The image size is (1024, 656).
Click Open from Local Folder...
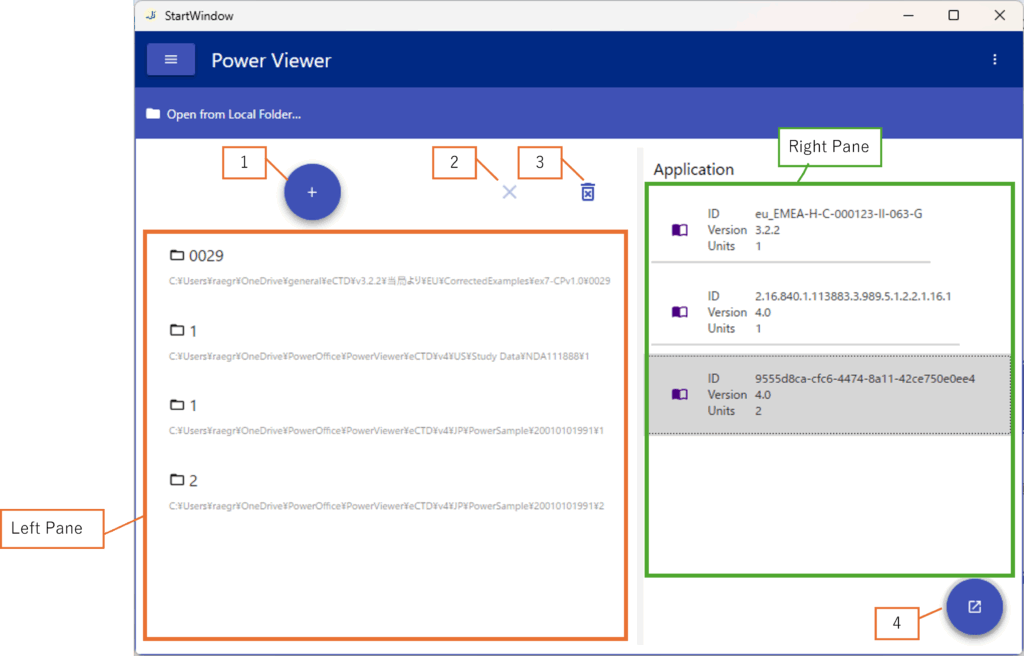tap(224, 114)
